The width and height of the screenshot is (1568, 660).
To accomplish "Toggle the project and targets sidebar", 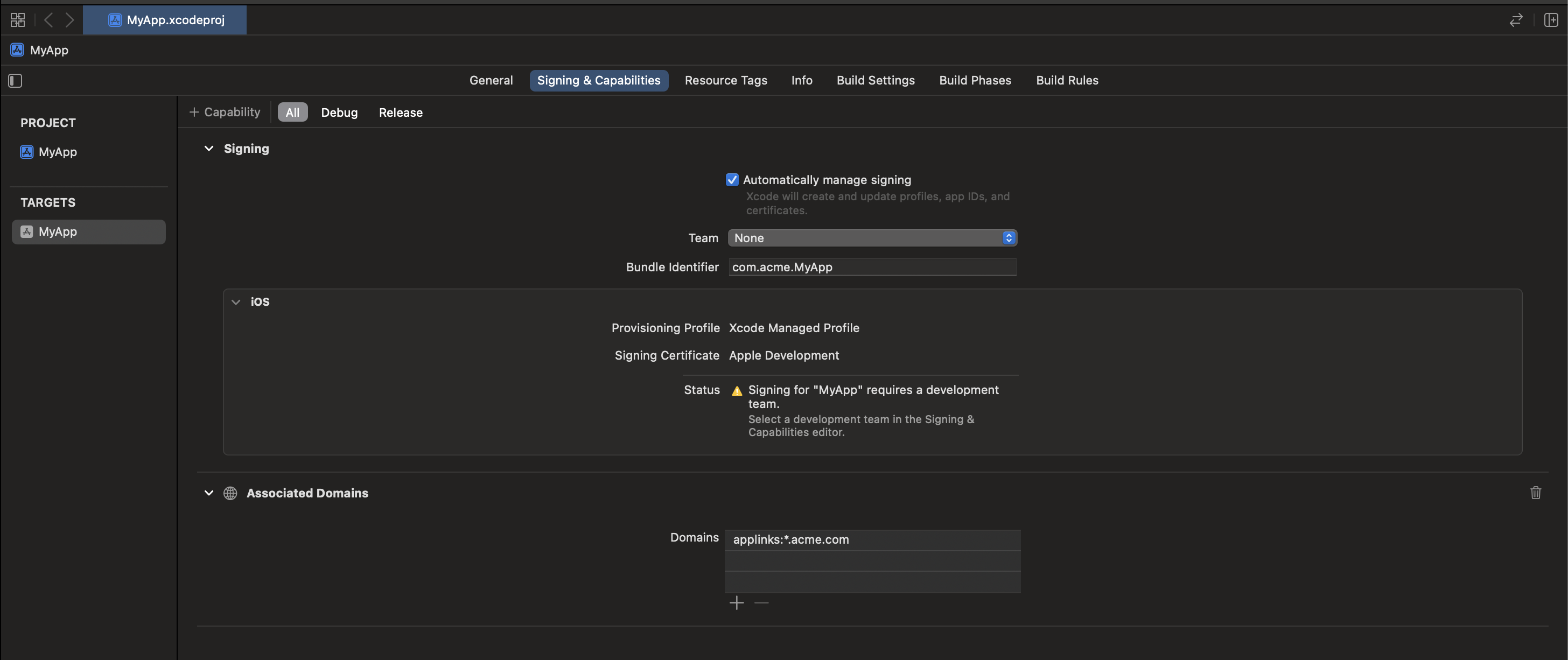I will (x=15, y=80).
